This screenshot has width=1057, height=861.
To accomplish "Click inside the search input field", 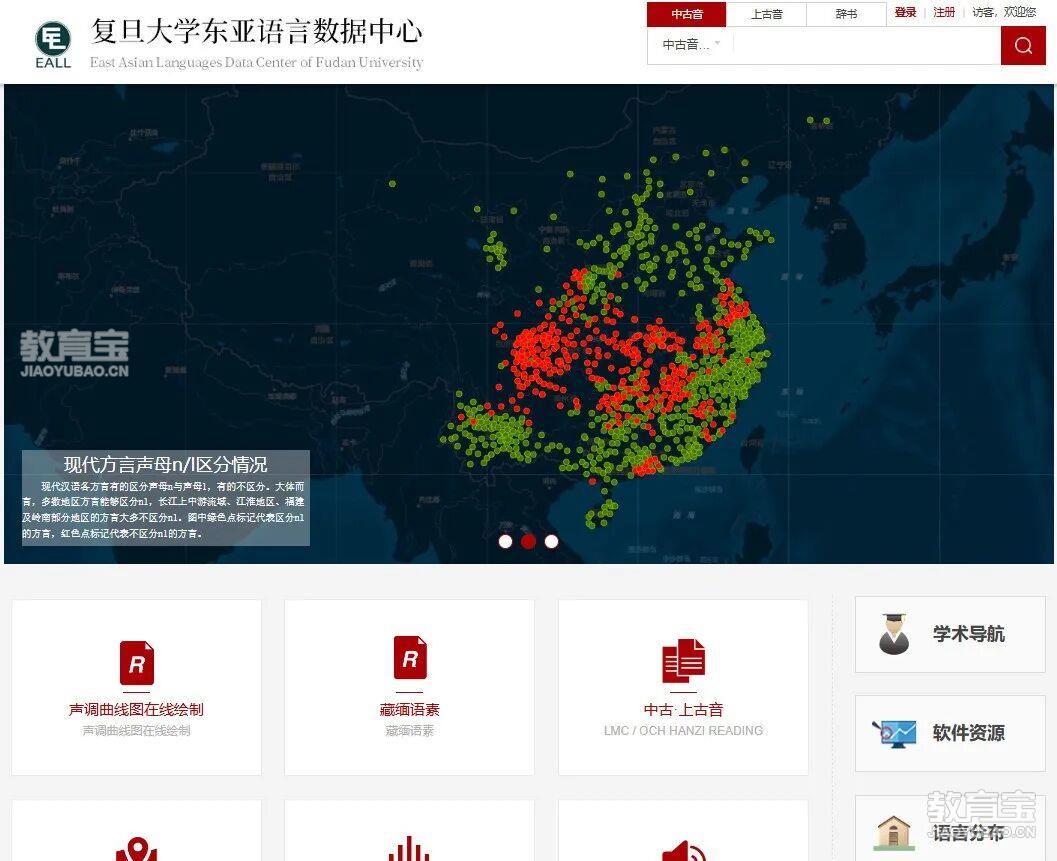I will click(x=860, y=45).
